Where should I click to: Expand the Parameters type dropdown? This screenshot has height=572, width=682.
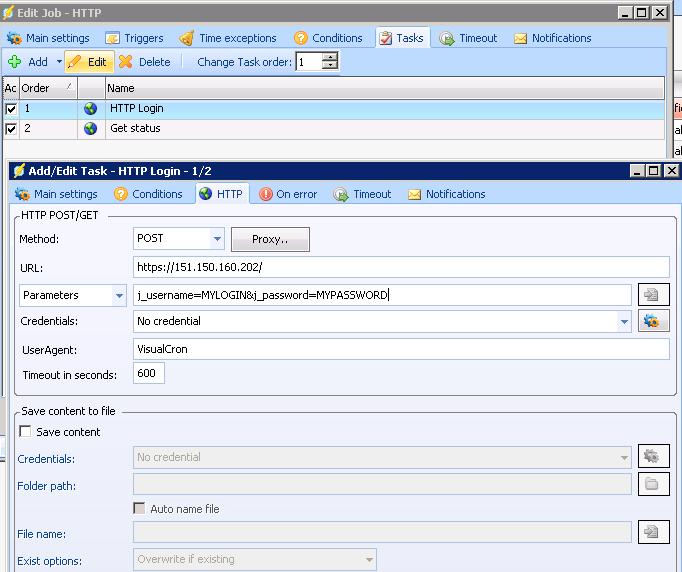[120, 296]
